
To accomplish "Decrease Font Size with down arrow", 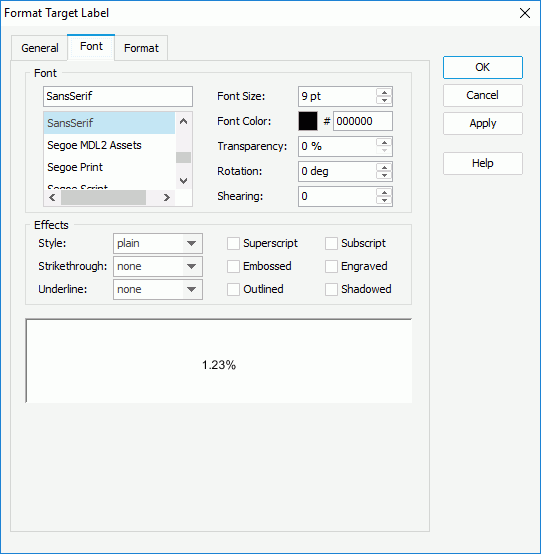I will pos(384,101).
